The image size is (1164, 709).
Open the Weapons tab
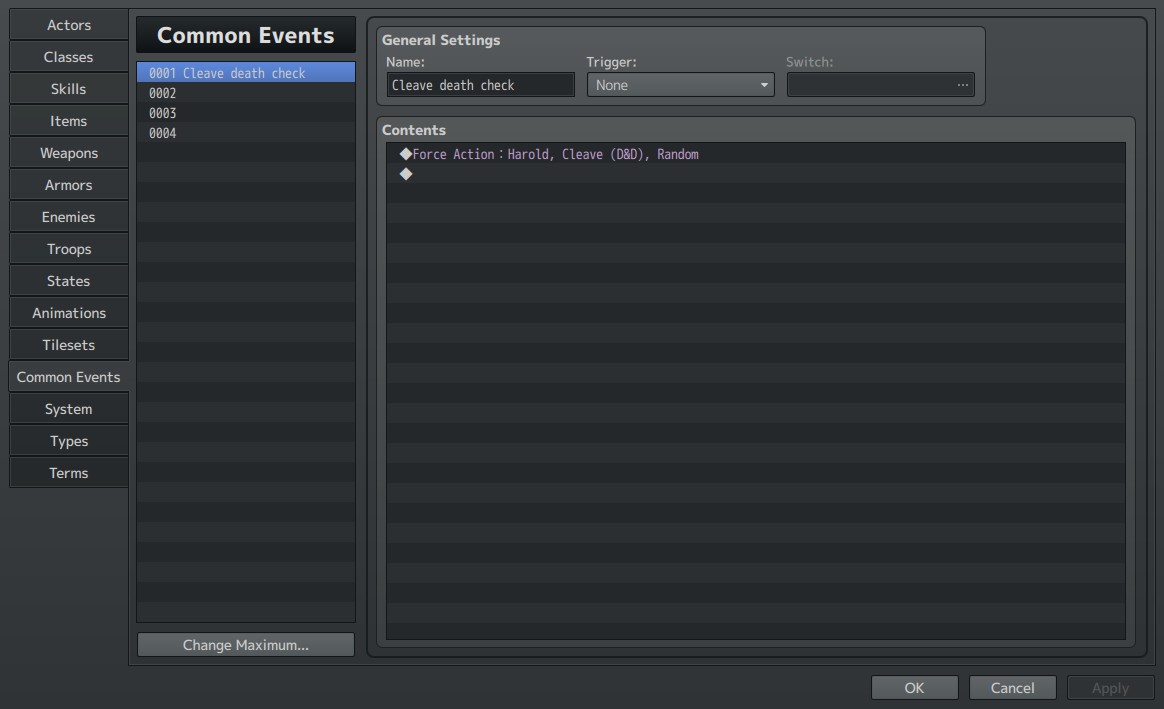pyautogui.click(x=68, y=153)
